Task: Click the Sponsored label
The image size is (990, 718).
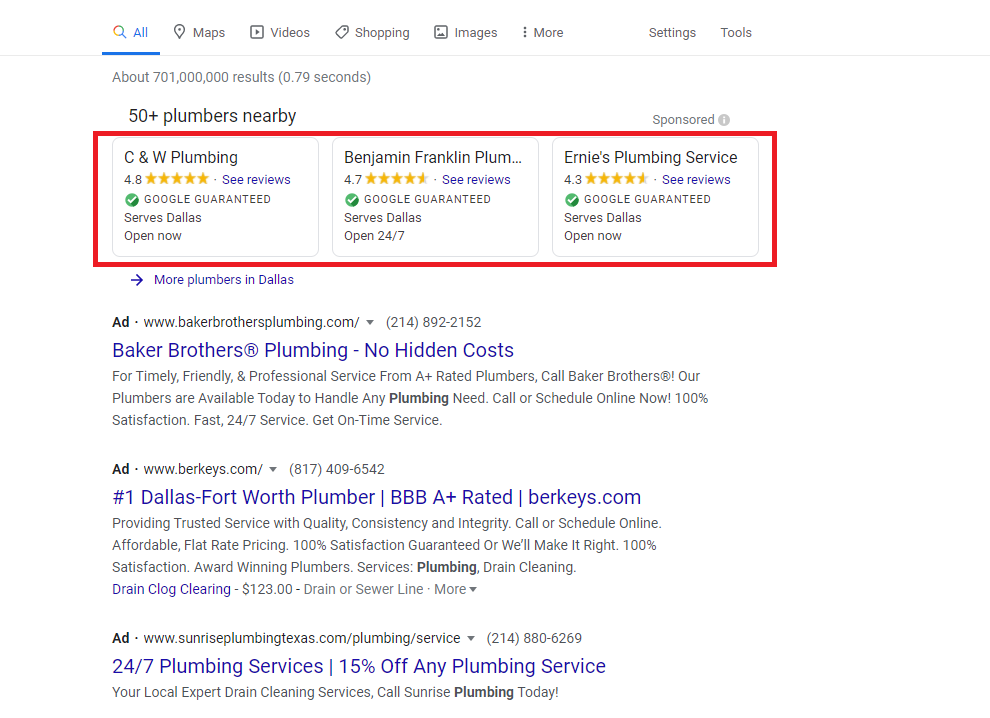Action: pos(683,120)
